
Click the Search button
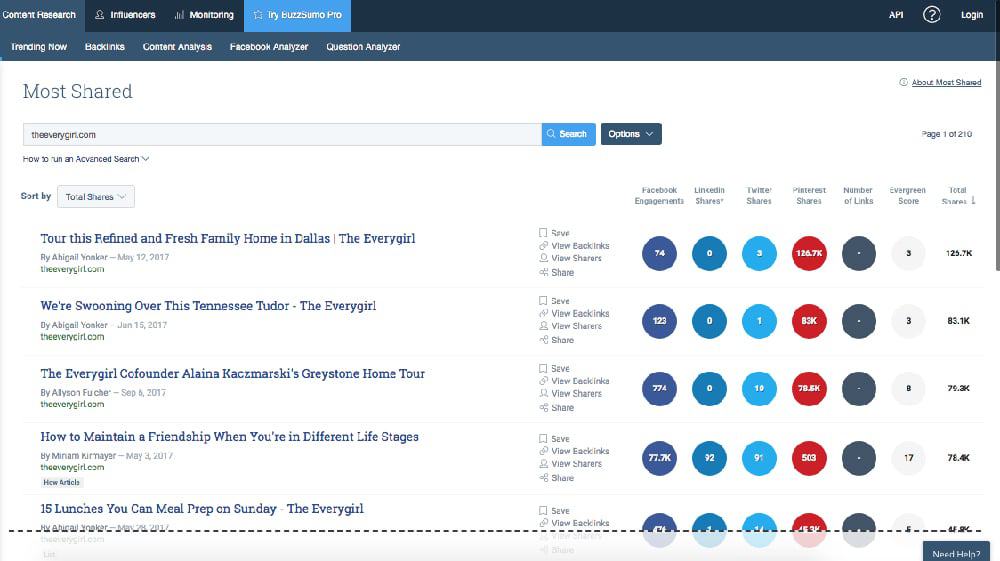coord(568,134)
